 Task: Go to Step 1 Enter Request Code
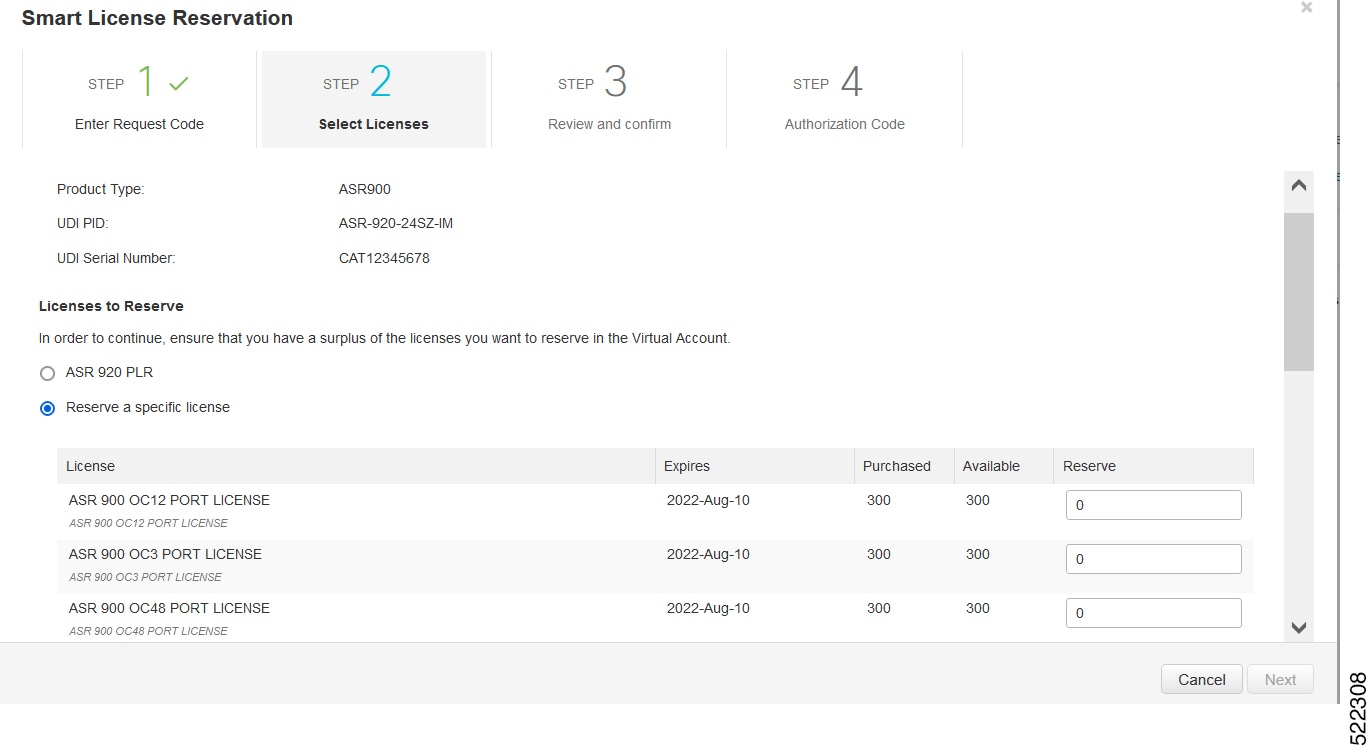coord(139,99)
